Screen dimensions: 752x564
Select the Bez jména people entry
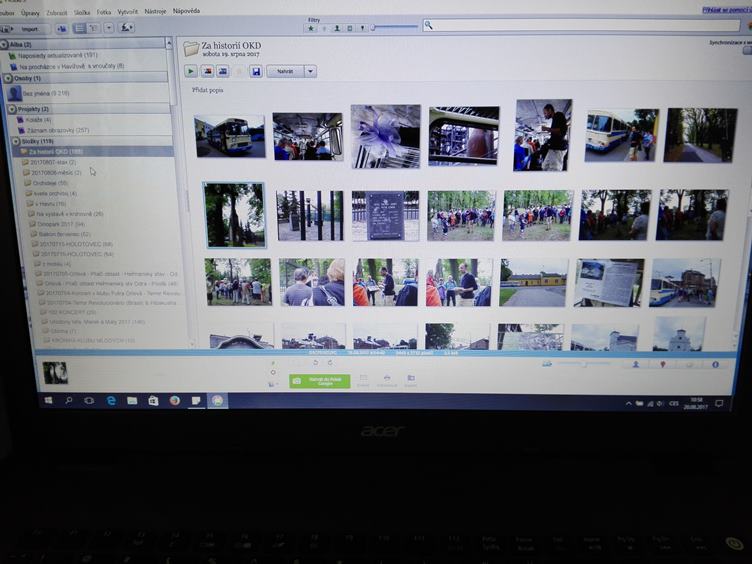(38, 94)
